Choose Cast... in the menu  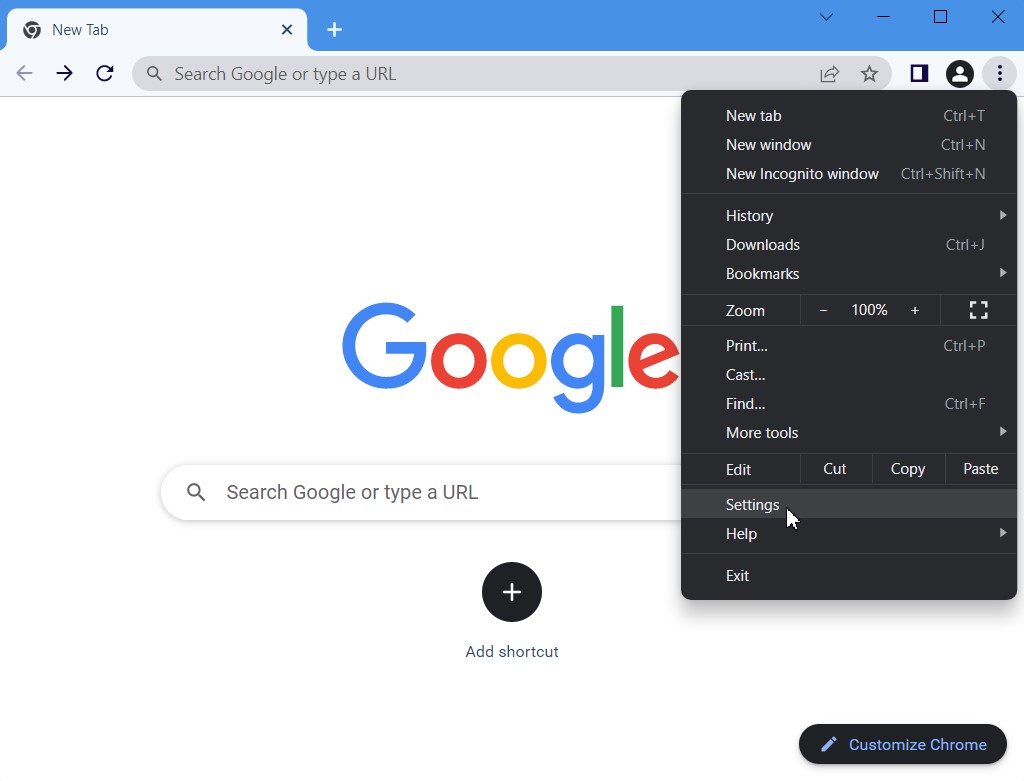[848, 375]
